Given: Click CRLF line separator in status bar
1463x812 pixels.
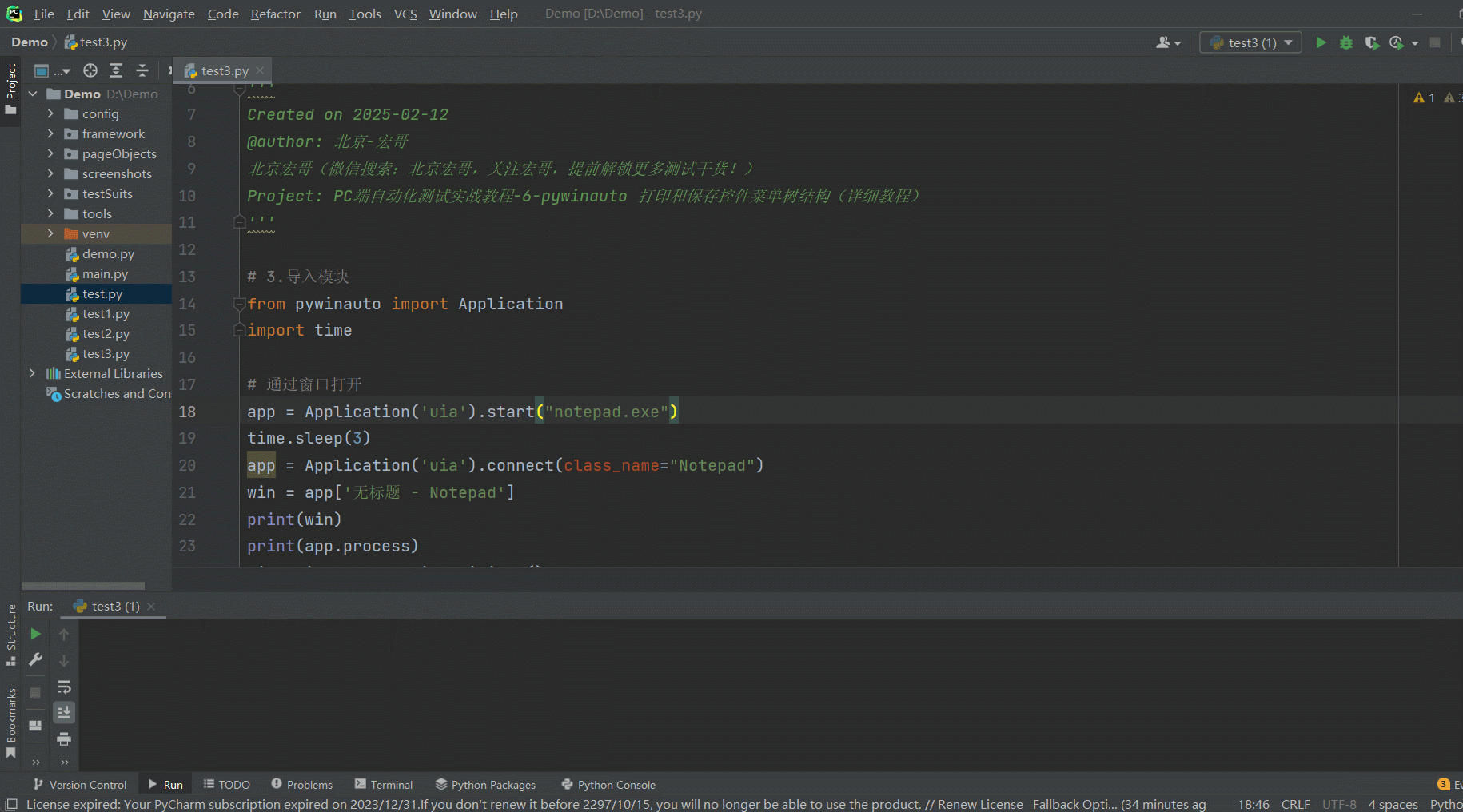Looking at the screenshot, I should 1295,804.
